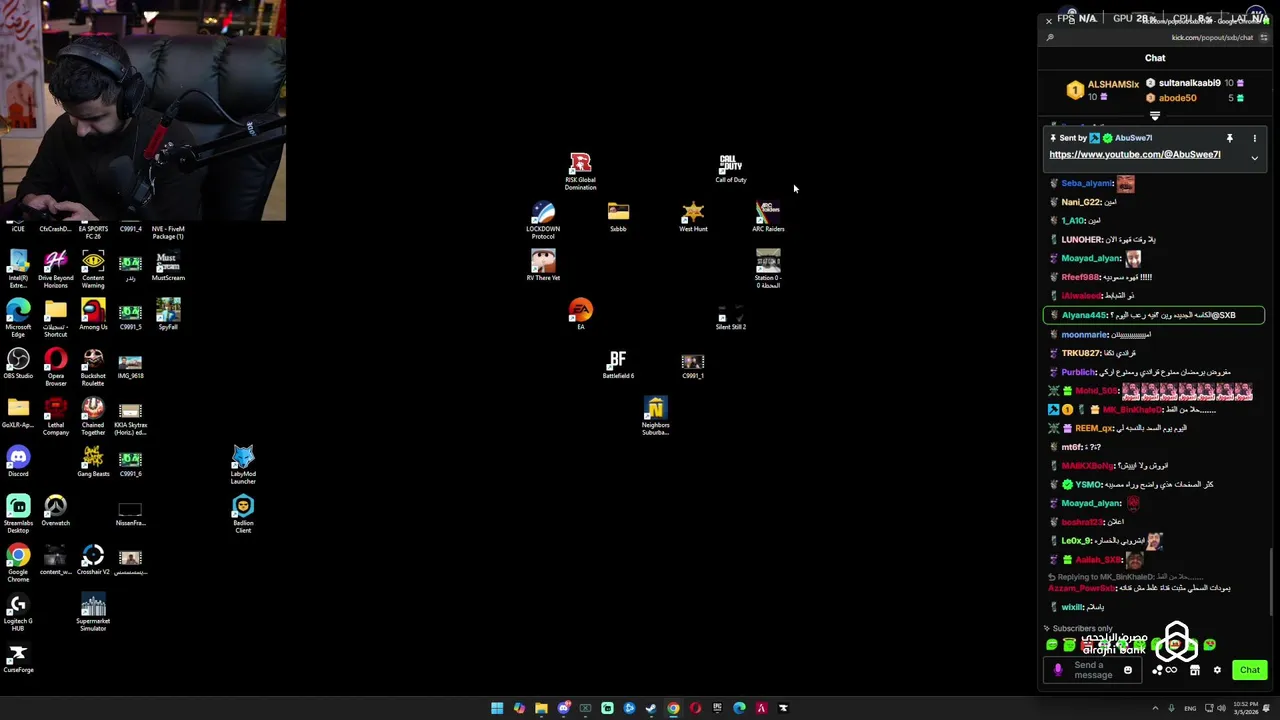1280x720 pixels.
Task: Collapse the pinned message chevron
Action: point(1254,157)
